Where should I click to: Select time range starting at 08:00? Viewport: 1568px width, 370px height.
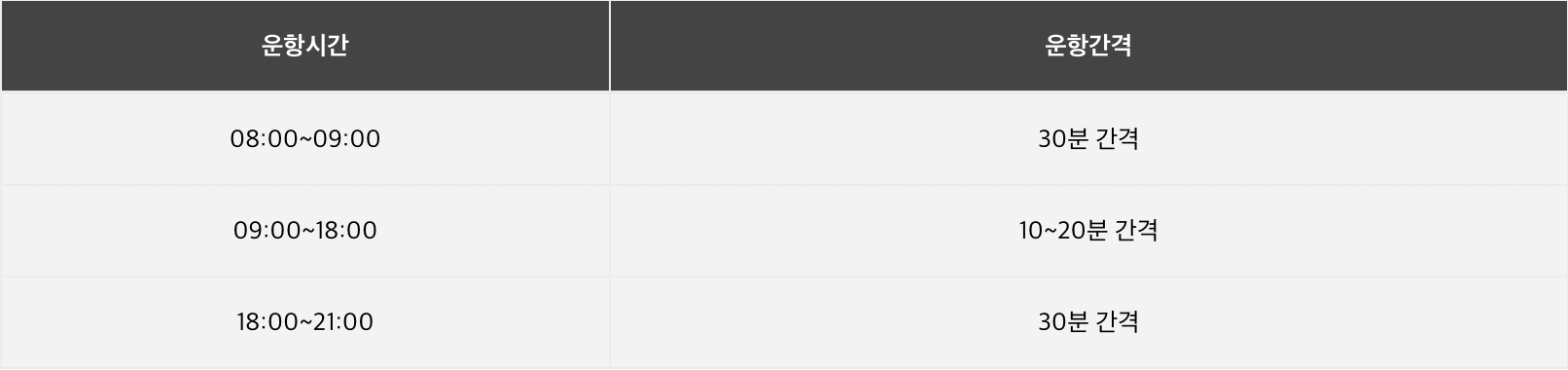pyautogui.click(x=305, y=138)
